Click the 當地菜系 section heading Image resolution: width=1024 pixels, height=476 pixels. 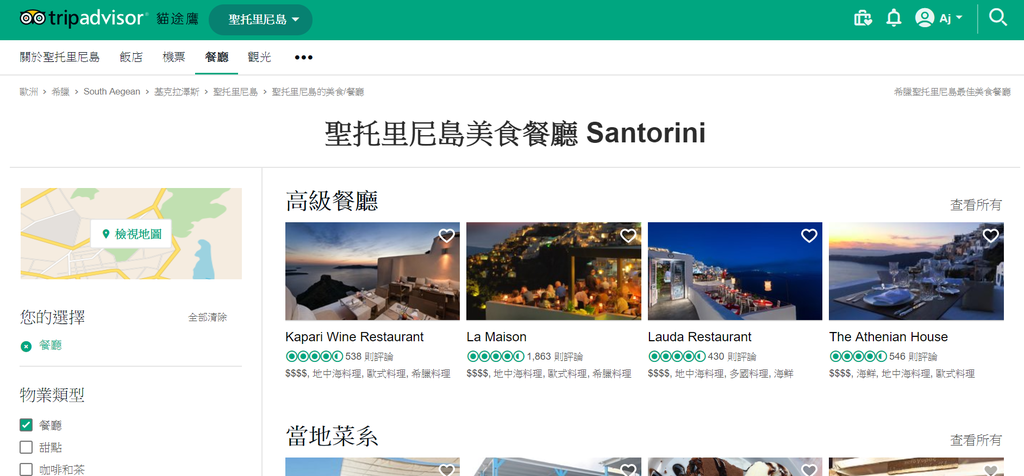332,436
